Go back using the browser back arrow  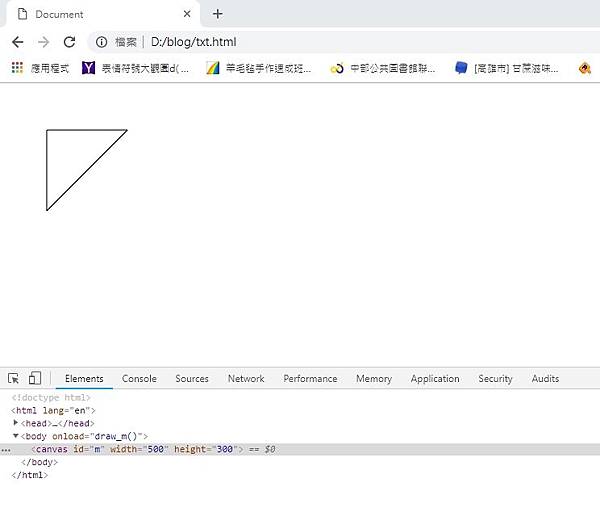[x=18, y=42]
